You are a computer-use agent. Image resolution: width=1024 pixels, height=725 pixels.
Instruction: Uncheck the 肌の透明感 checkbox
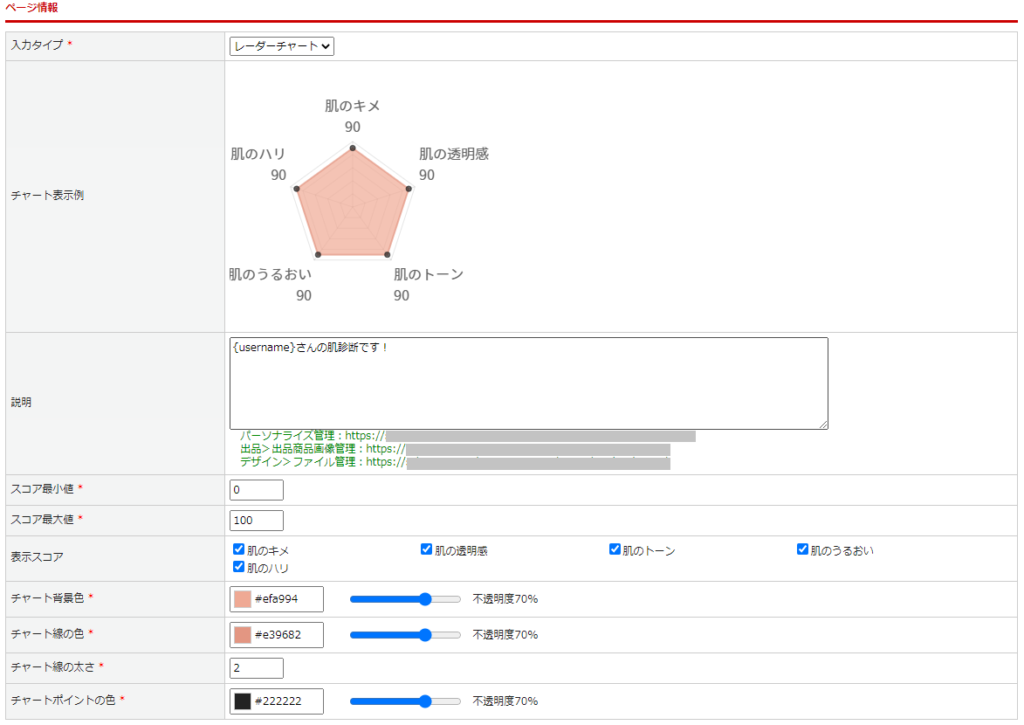427,549
